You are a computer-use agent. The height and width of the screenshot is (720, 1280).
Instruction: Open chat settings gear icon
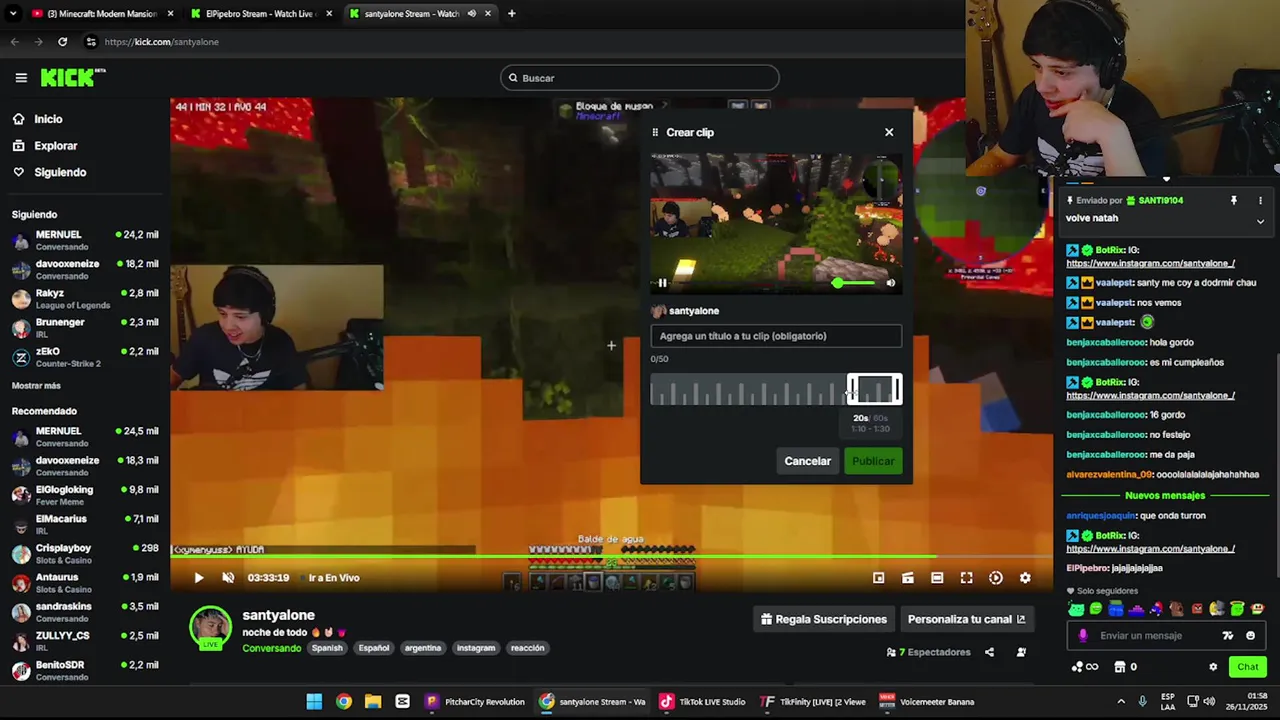1213,667
